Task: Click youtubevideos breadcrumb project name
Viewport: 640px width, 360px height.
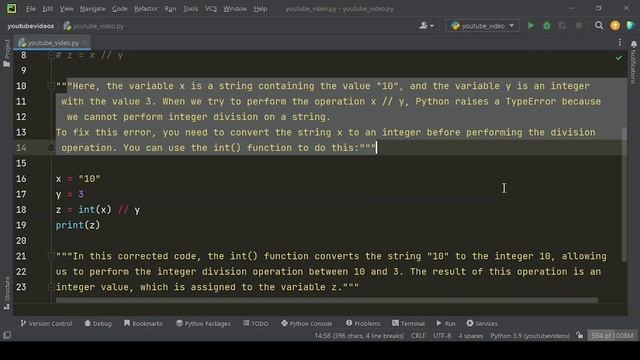Action: (x=31, y=26)
